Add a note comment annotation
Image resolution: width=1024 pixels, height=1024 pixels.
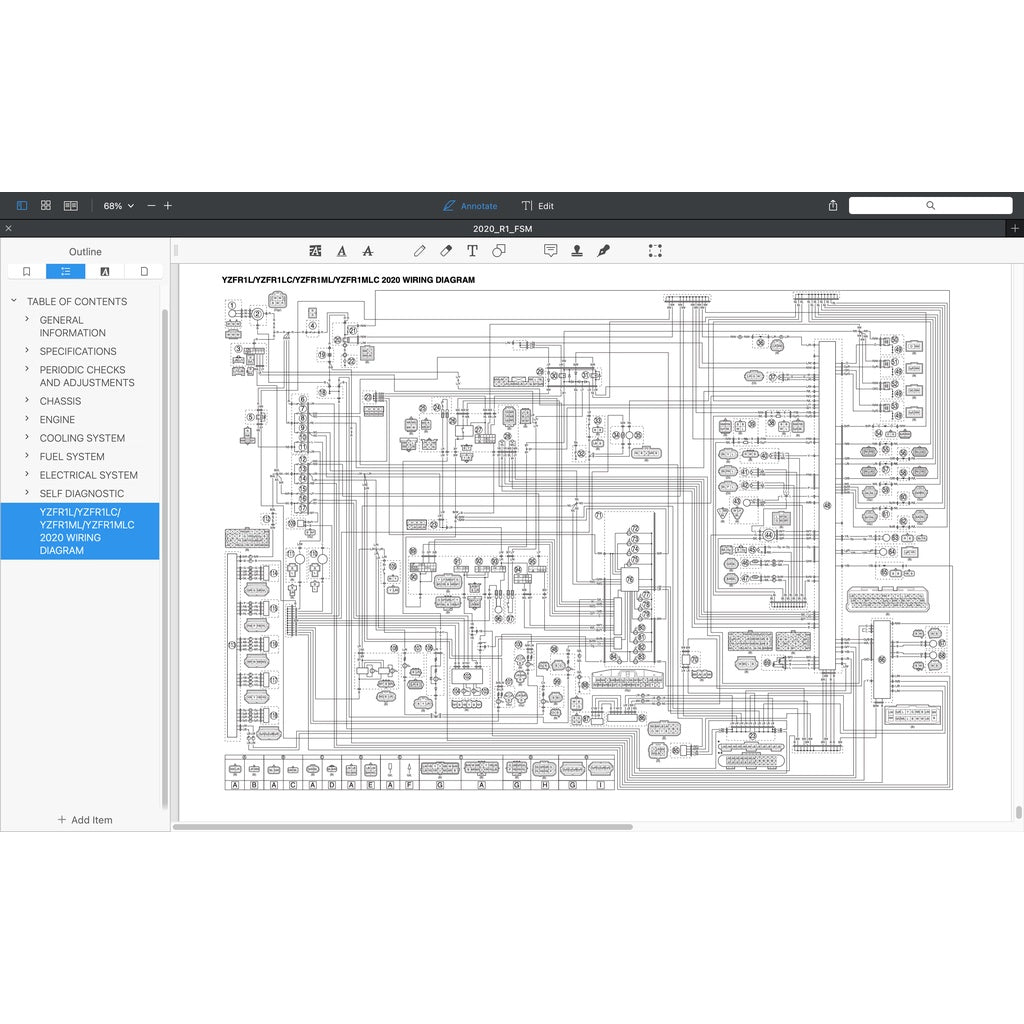pos(550,251)
